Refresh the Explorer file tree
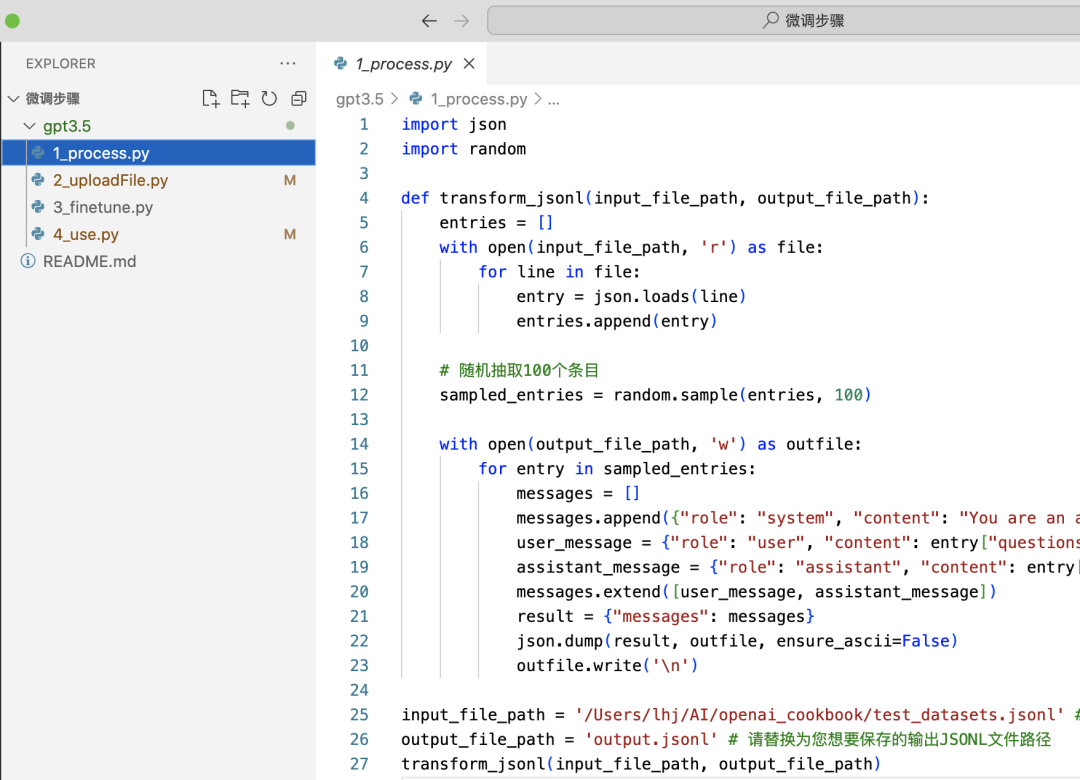This screenshot has height=780, width=1080. [x=269, y=99]
